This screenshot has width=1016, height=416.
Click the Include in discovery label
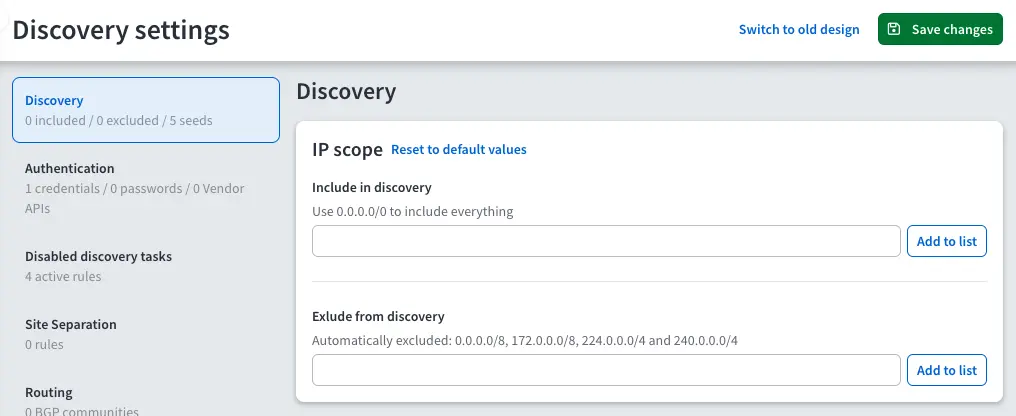pyautogui.click(x=371, y=187)
